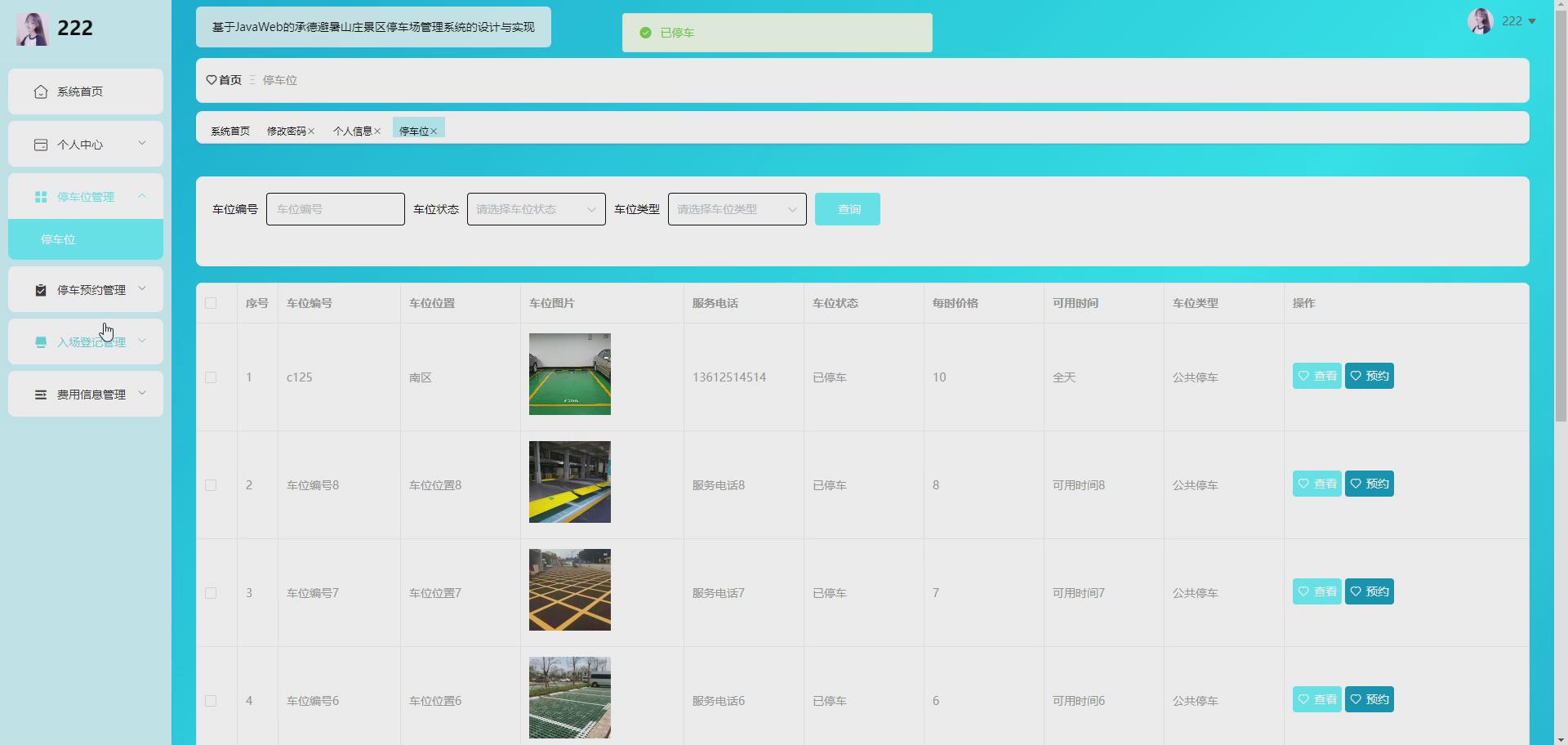Check the row checkbox for c125
This screenshot has width=1568, height=745.
(211, 377)
